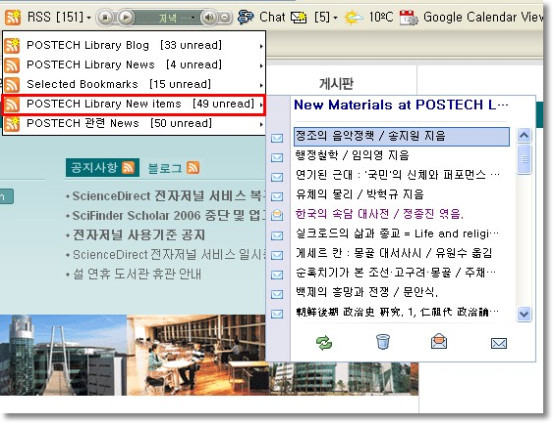
Task: Click unread envelope beside 朝鮮後期 政治史
Action: (x=277, y=314)
